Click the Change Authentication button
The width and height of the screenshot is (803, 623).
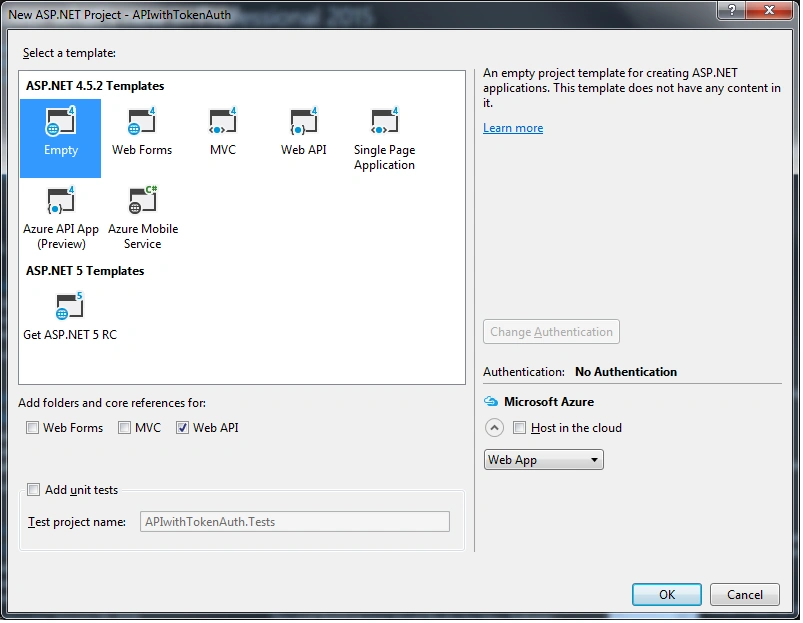tap(552, 332)
